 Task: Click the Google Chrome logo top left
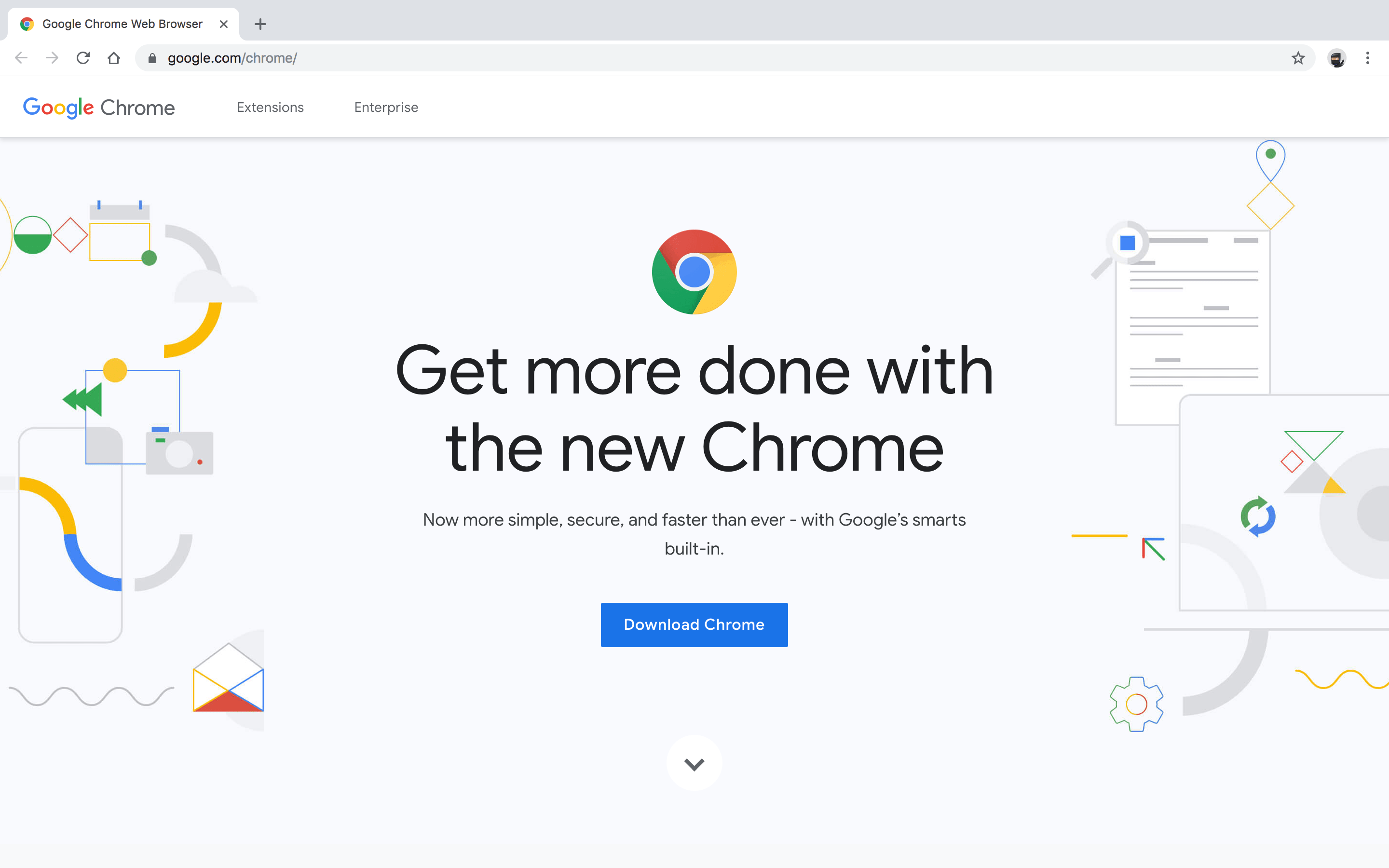(99, 107)
